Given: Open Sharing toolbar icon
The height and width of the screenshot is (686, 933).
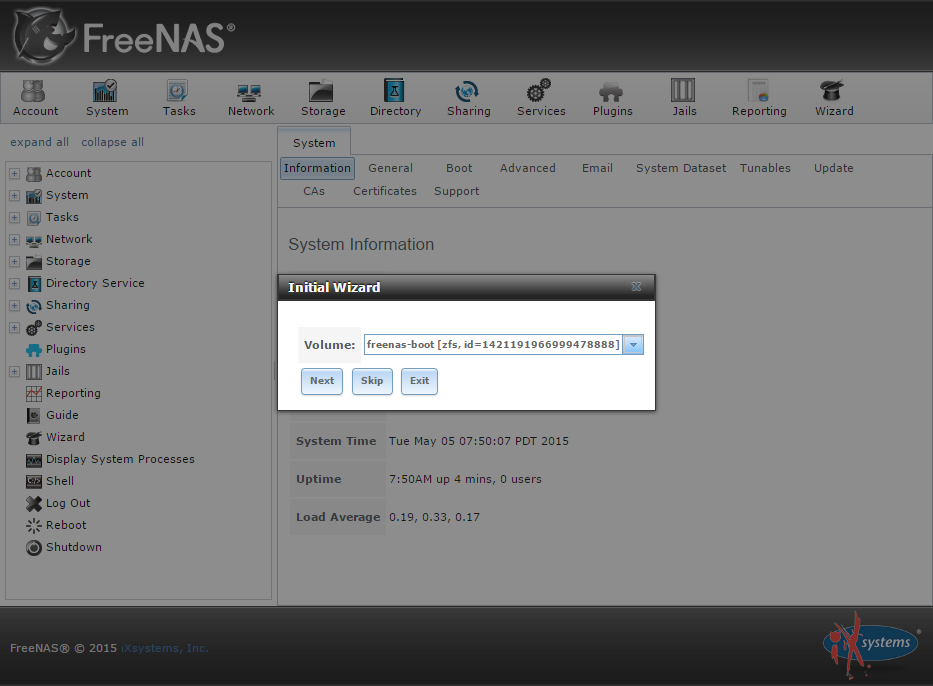Looking at the screenshot, I should coord(468,98).
